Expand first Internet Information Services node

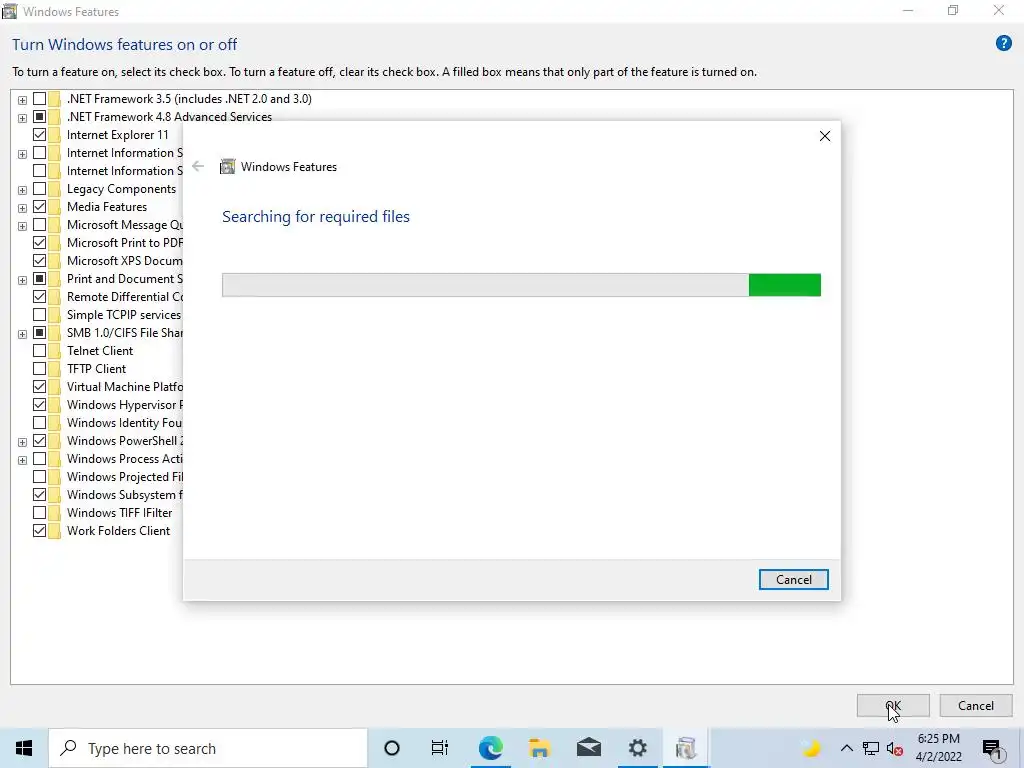coord(22,154)
